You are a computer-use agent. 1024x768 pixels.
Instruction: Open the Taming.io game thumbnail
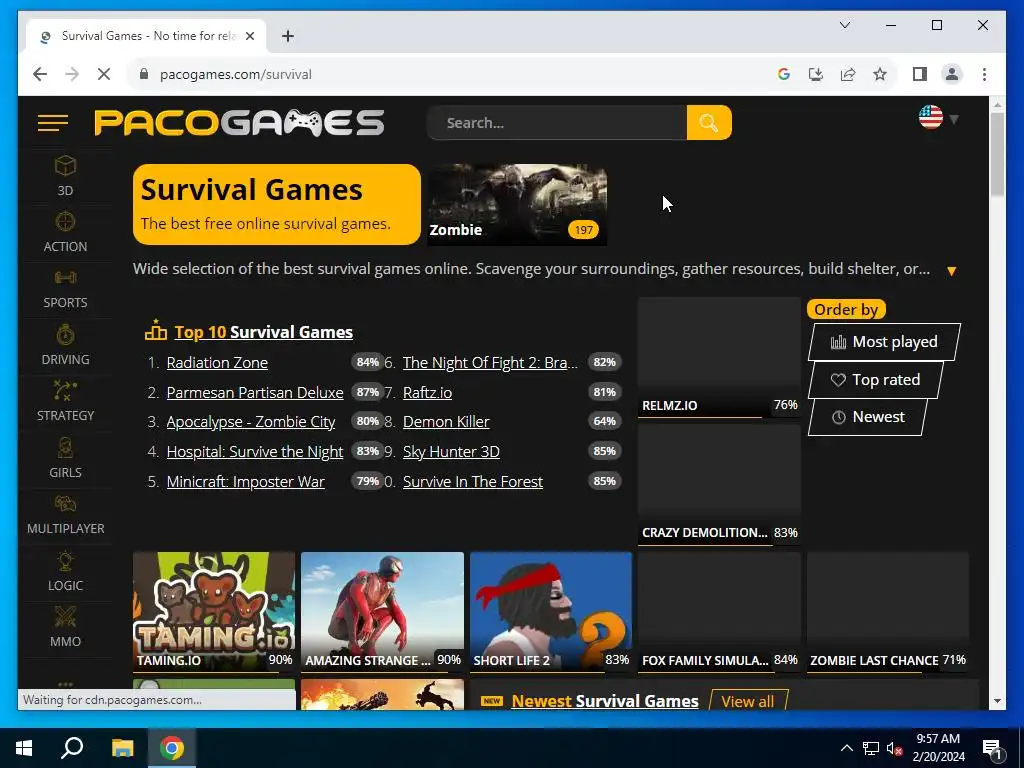(214, 611)
